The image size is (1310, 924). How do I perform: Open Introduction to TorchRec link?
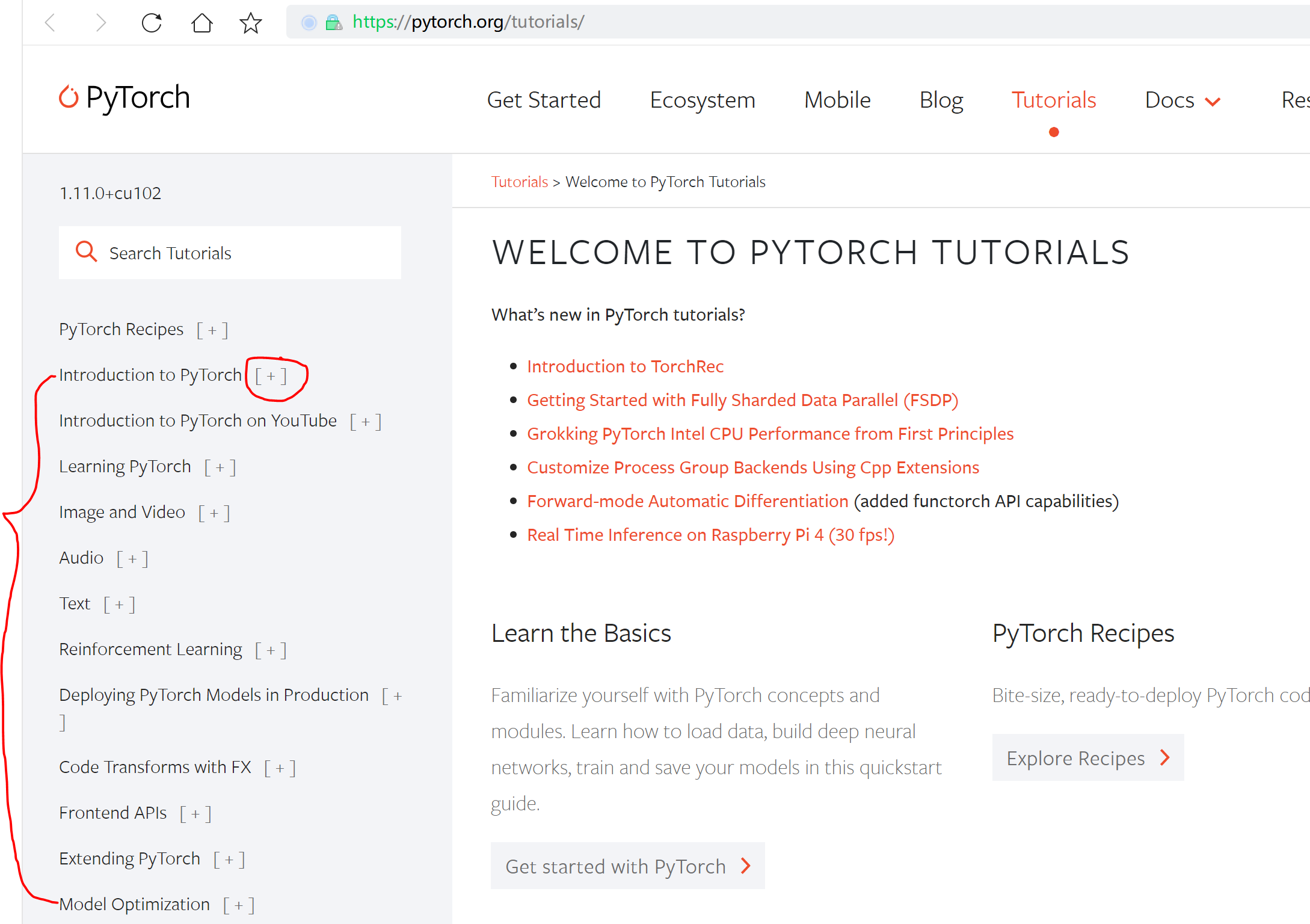[624, 366]
